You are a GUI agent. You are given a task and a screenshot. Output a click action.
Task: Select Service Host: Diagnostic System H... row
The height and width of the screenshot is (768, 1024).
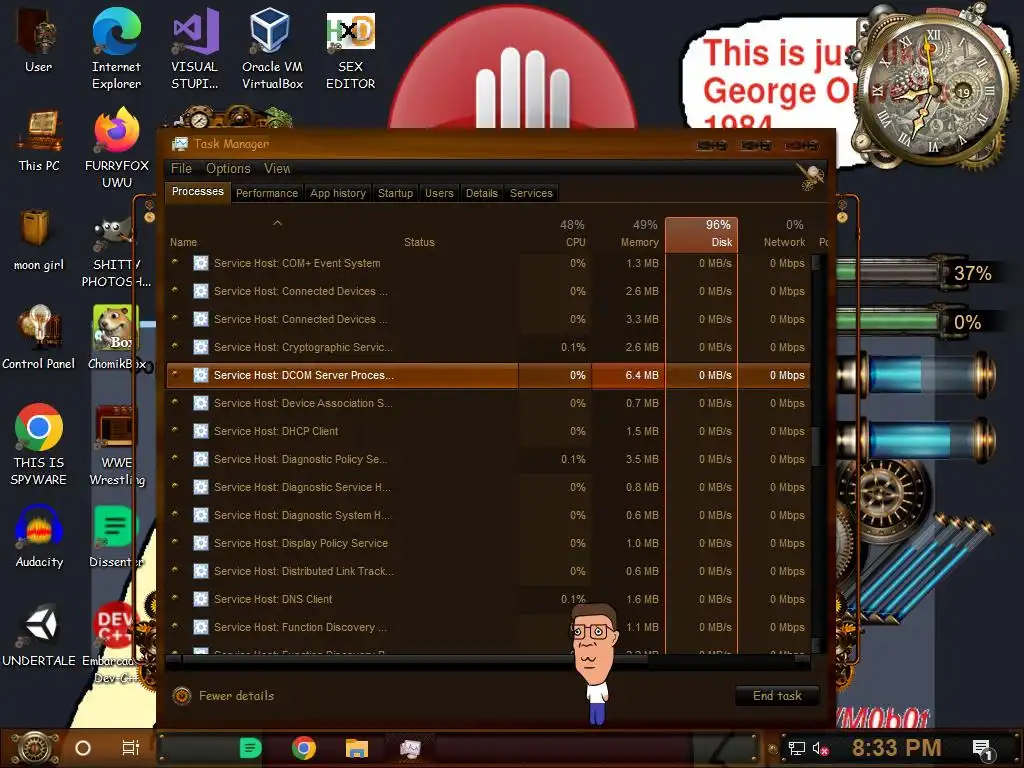point(487,515)
